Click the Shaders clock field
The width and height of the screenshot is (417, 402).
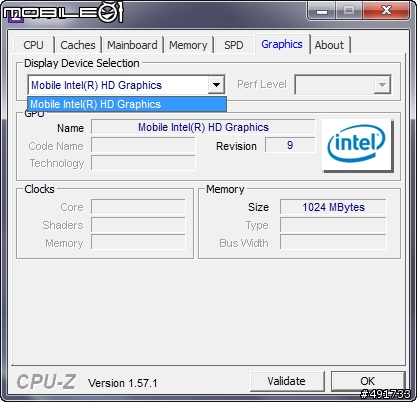[x=138, y=225]
